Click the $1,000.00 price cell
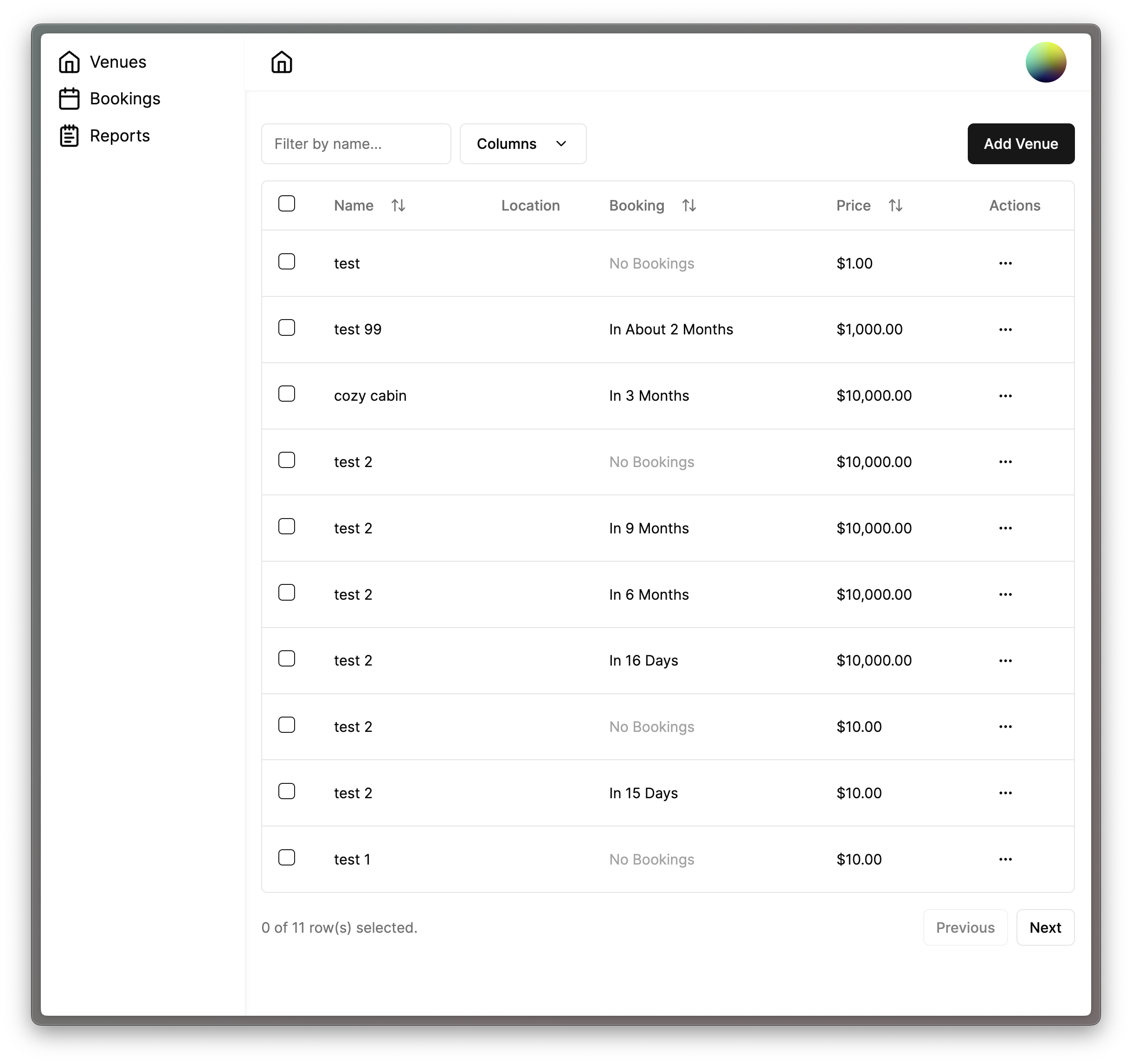This screenshot has width=1132, height=1064. point(869,330)
